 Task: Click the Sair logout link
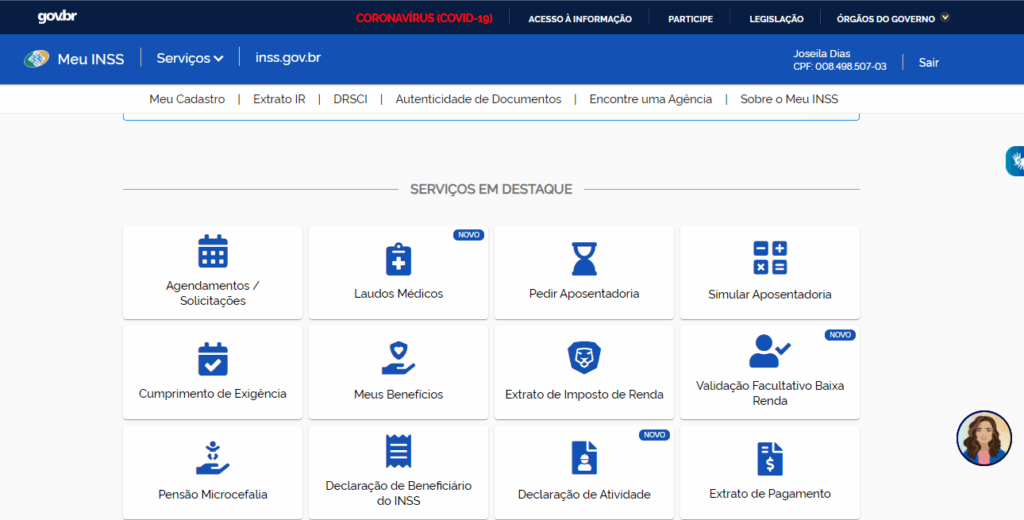click(928, 62)
